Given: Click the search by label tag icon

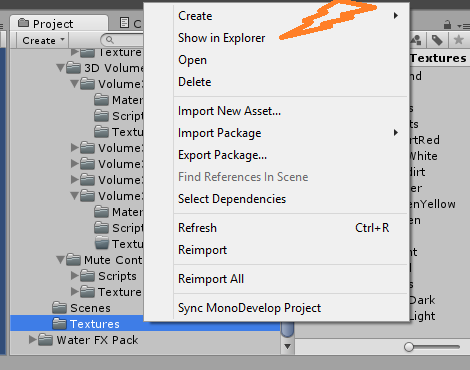Looking at the screenshot, I should click(437, 40).
